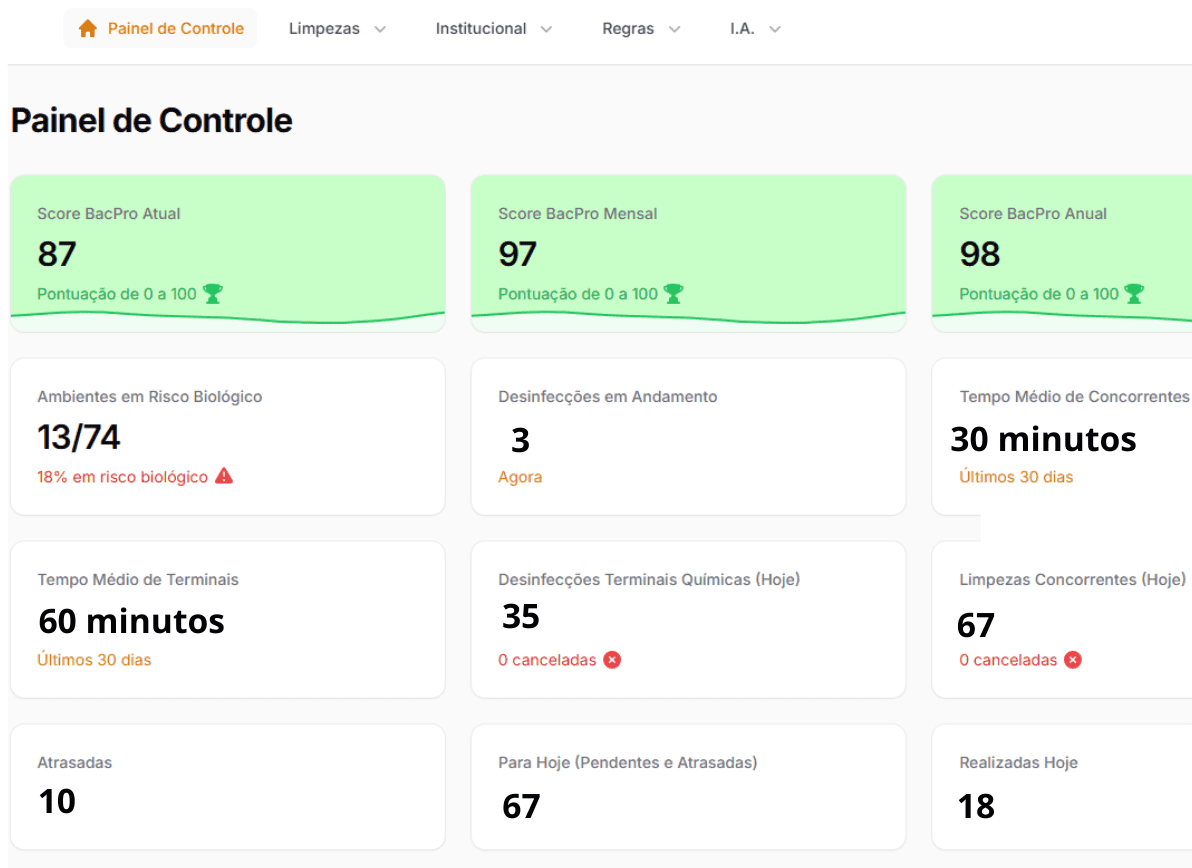Click the Desinfecções em Andamento label

[607, 397]
